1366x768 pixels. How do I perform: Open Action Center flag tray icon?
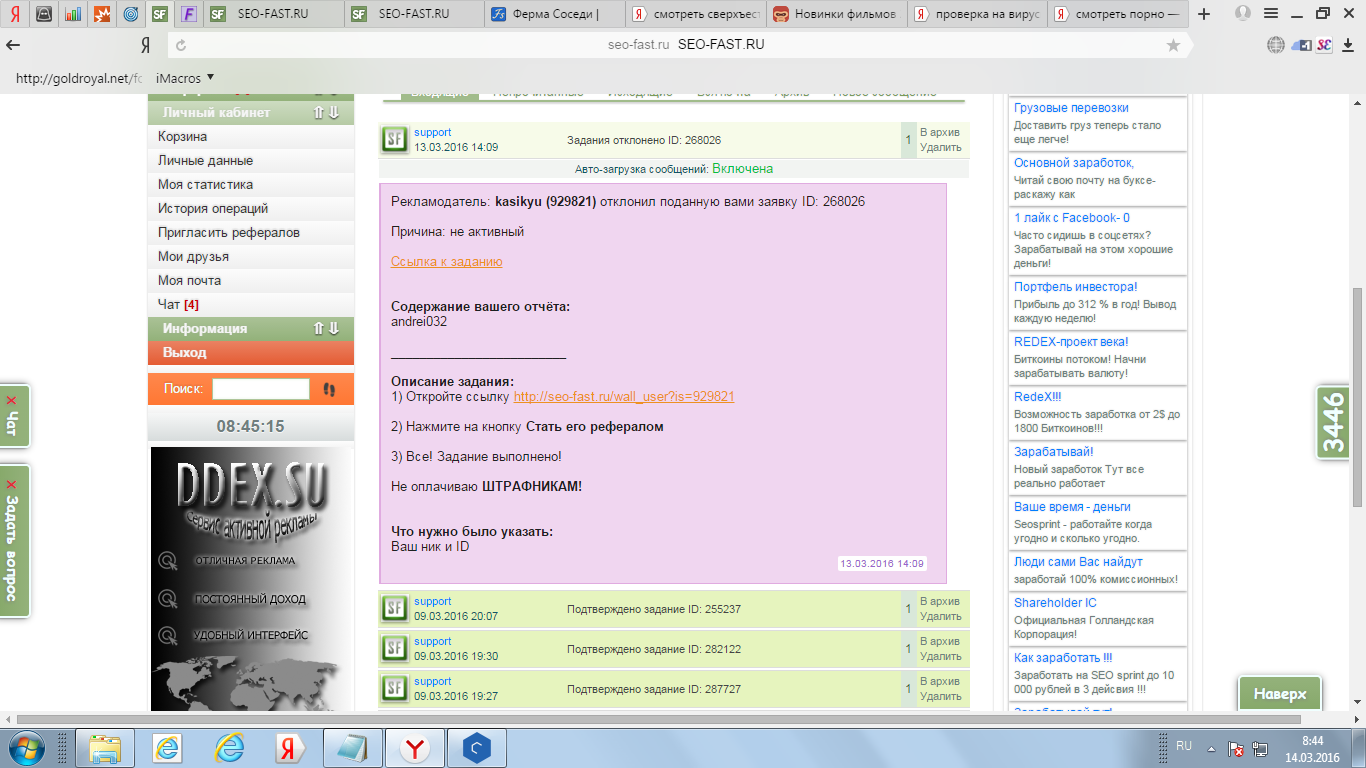coord(1235,748)
